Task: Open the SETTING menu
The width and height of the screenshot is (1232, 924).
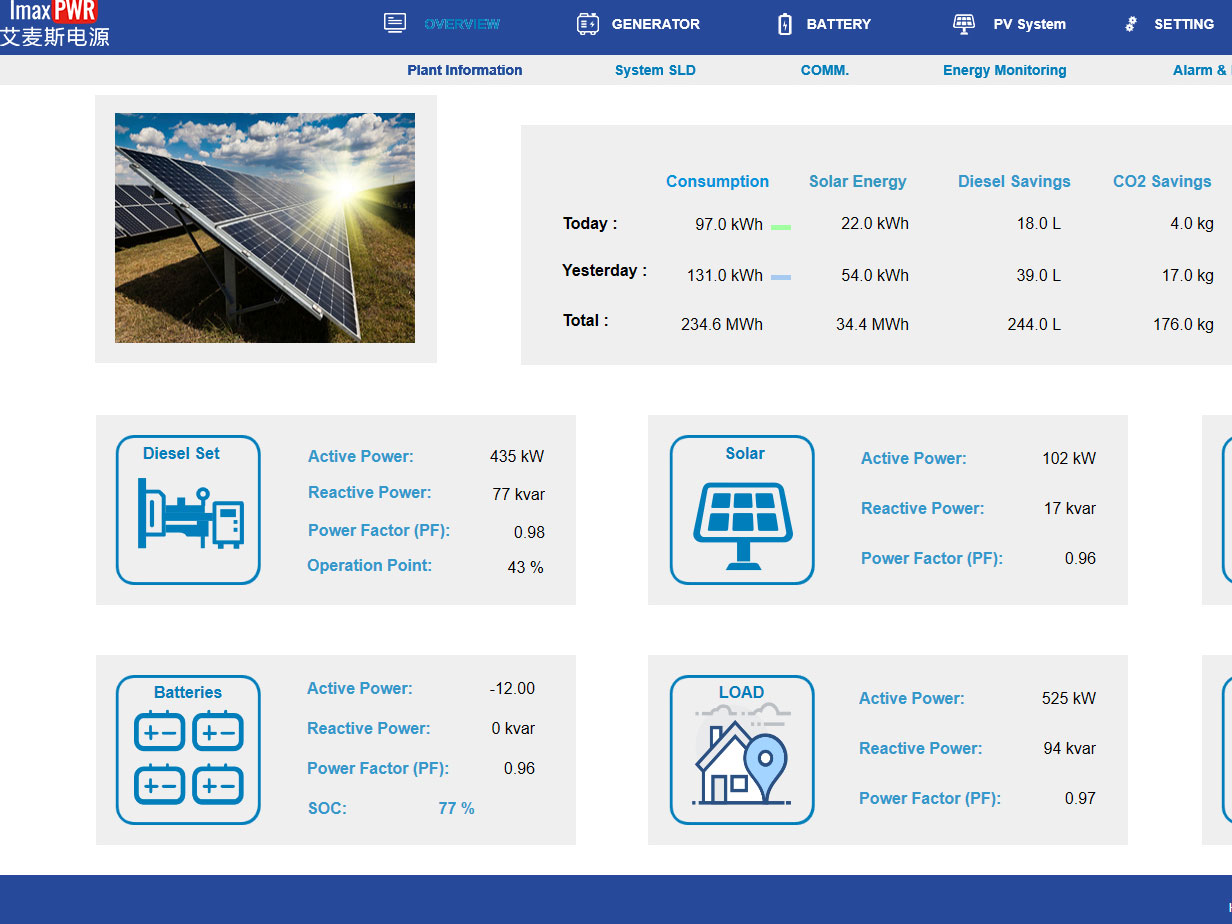Action: click(x=1183, y=24)
